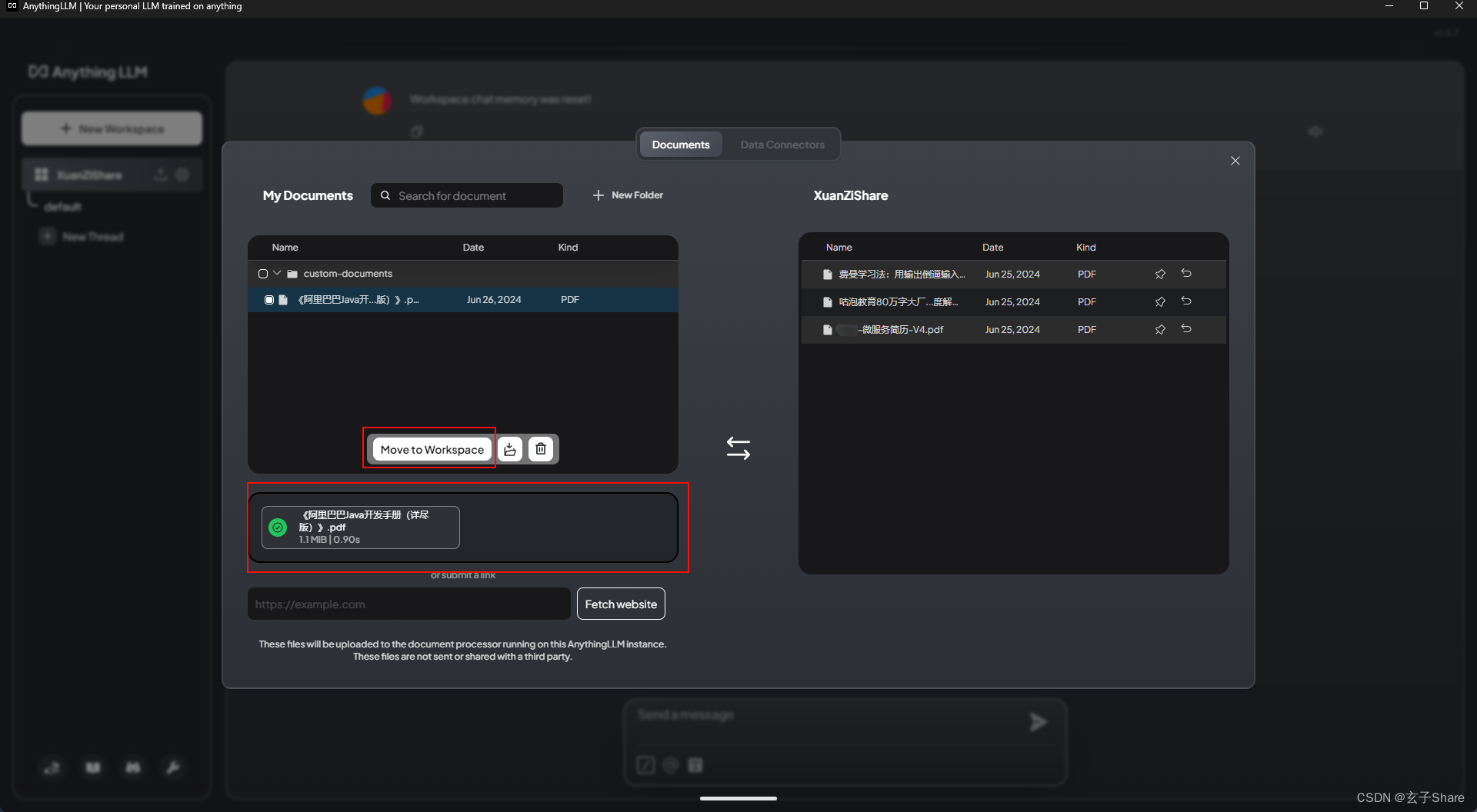The height and width of the screenshot is (812, 1477).
Task: Pin the 微服务简历-V4.pdf document
Action: 1160,330
